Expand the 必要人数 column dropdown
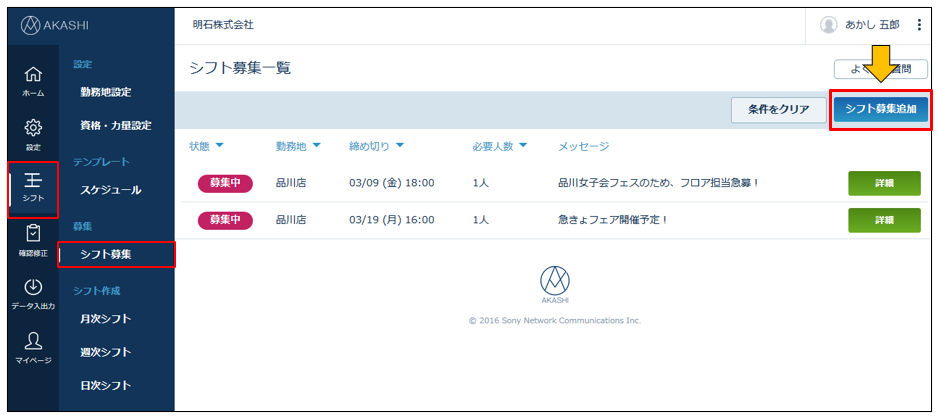The image size is (938, 419). coord(522,146)
